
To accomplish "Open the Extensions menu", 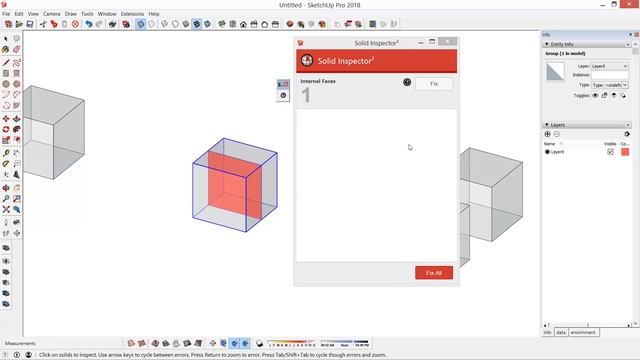I will 132,14.
